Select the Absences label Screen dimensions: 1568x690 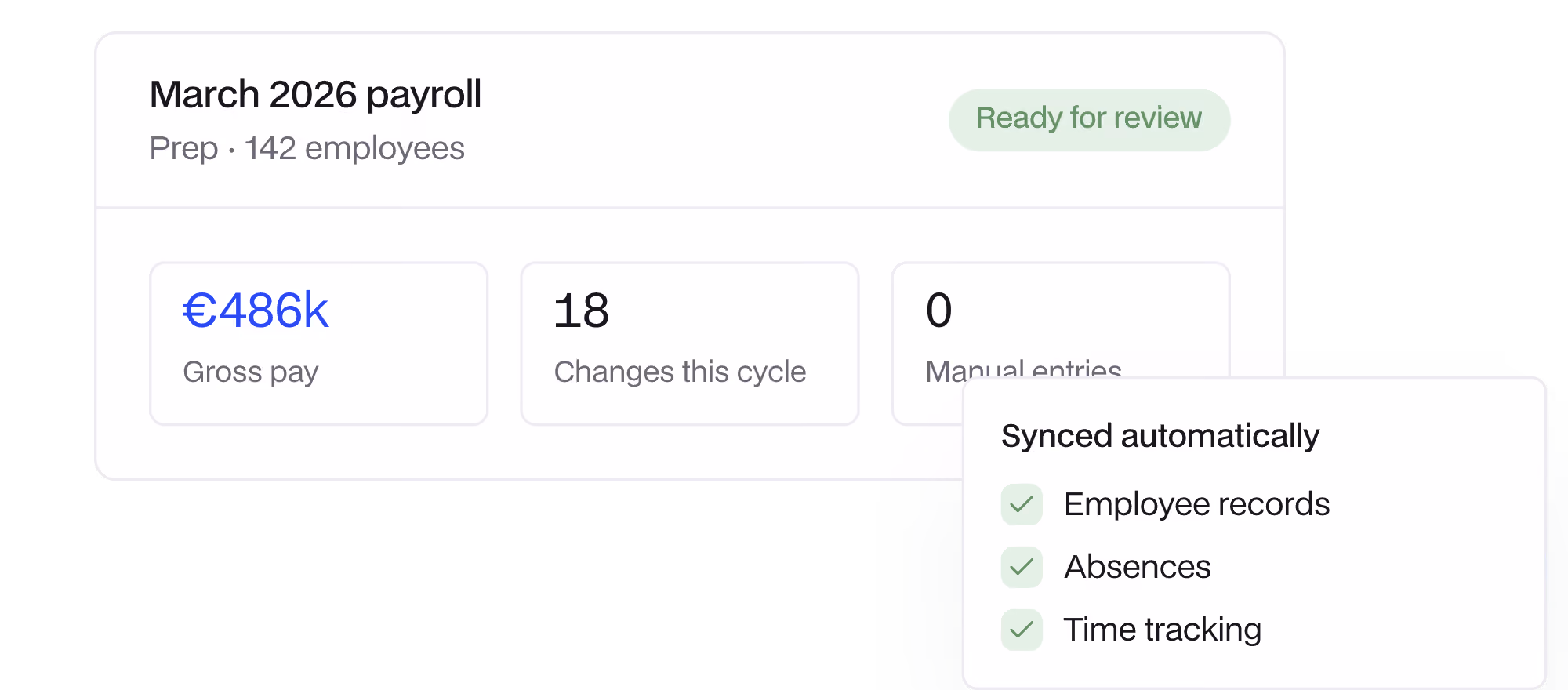point(1137,567)
